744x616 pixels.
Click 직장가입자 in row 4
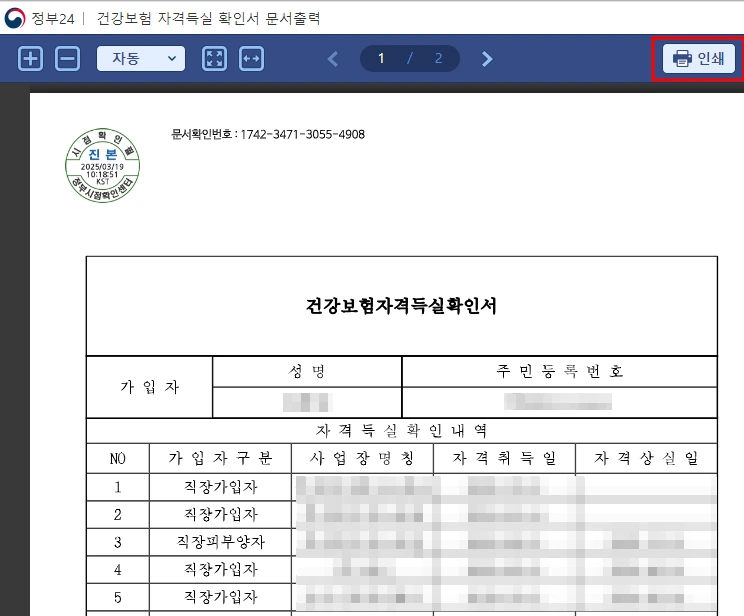pyautogui.click(x=221, y=569)
